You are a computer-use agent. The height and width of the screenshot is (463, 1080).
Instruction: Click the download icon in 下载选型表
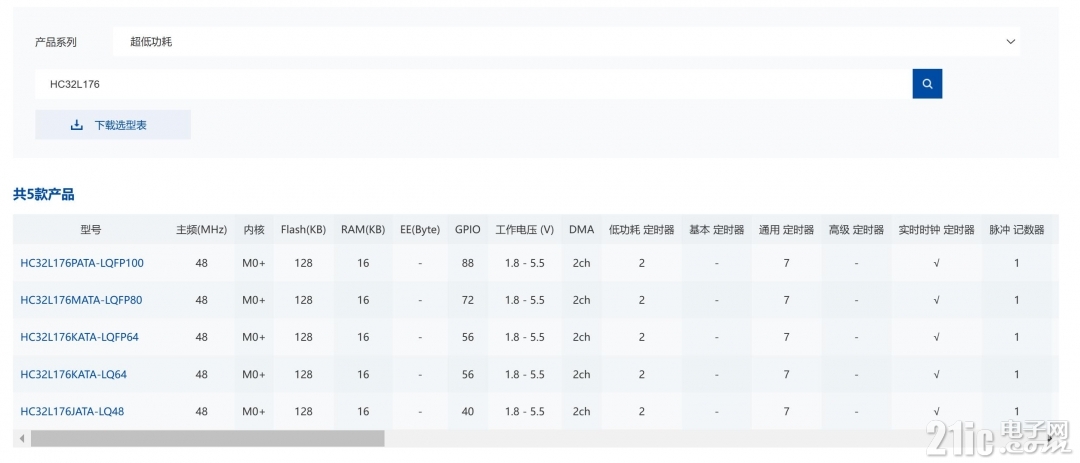[76, 125]
